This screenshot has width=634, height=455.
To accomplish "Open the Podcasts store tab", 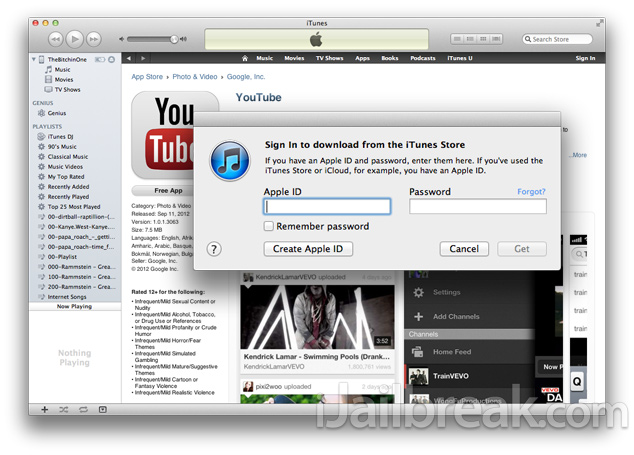I will pos(423,58).
